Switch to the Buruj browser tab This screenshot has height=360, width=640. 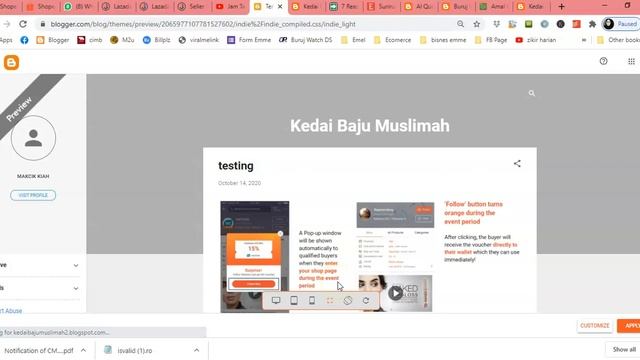(458, 7)
